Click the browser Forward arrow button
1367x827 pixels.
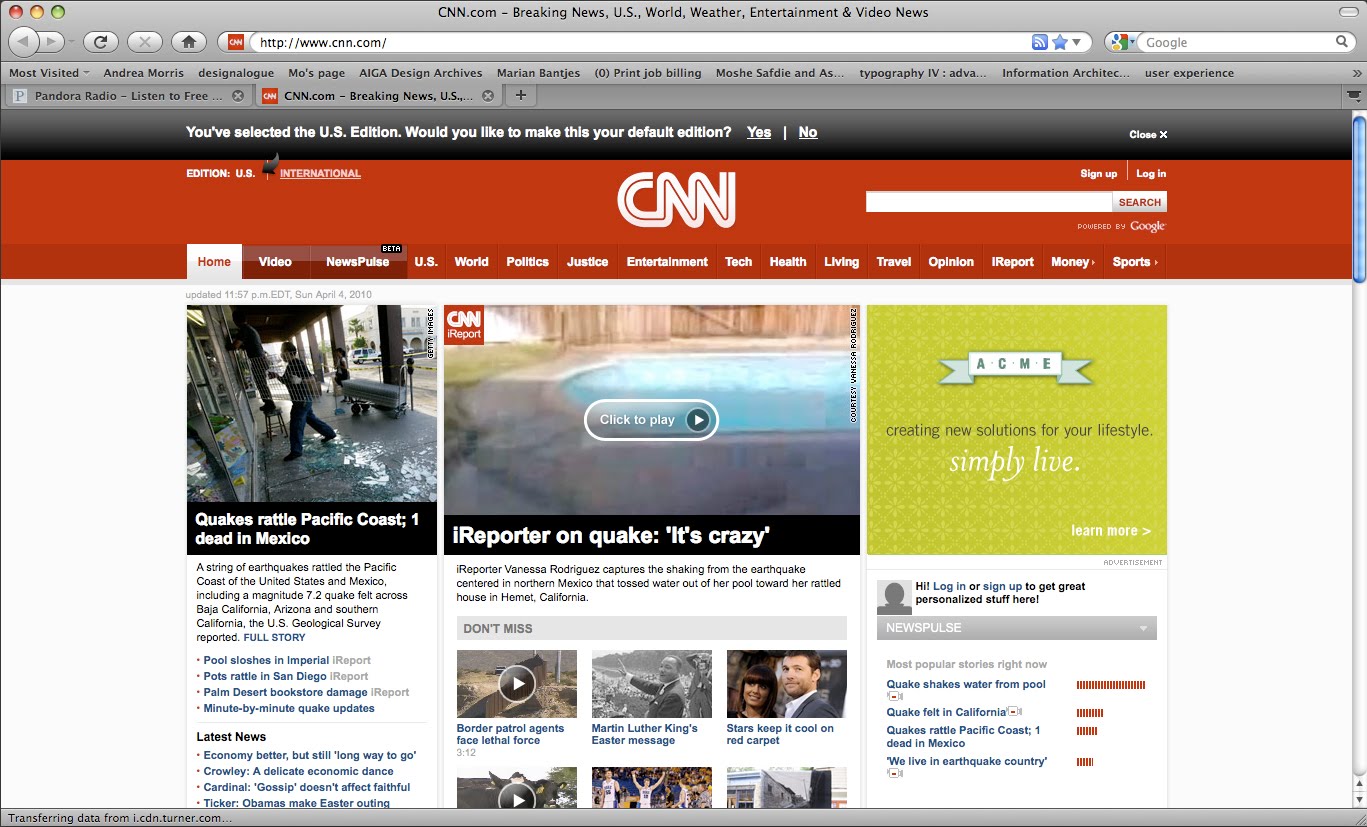(52, 41)
